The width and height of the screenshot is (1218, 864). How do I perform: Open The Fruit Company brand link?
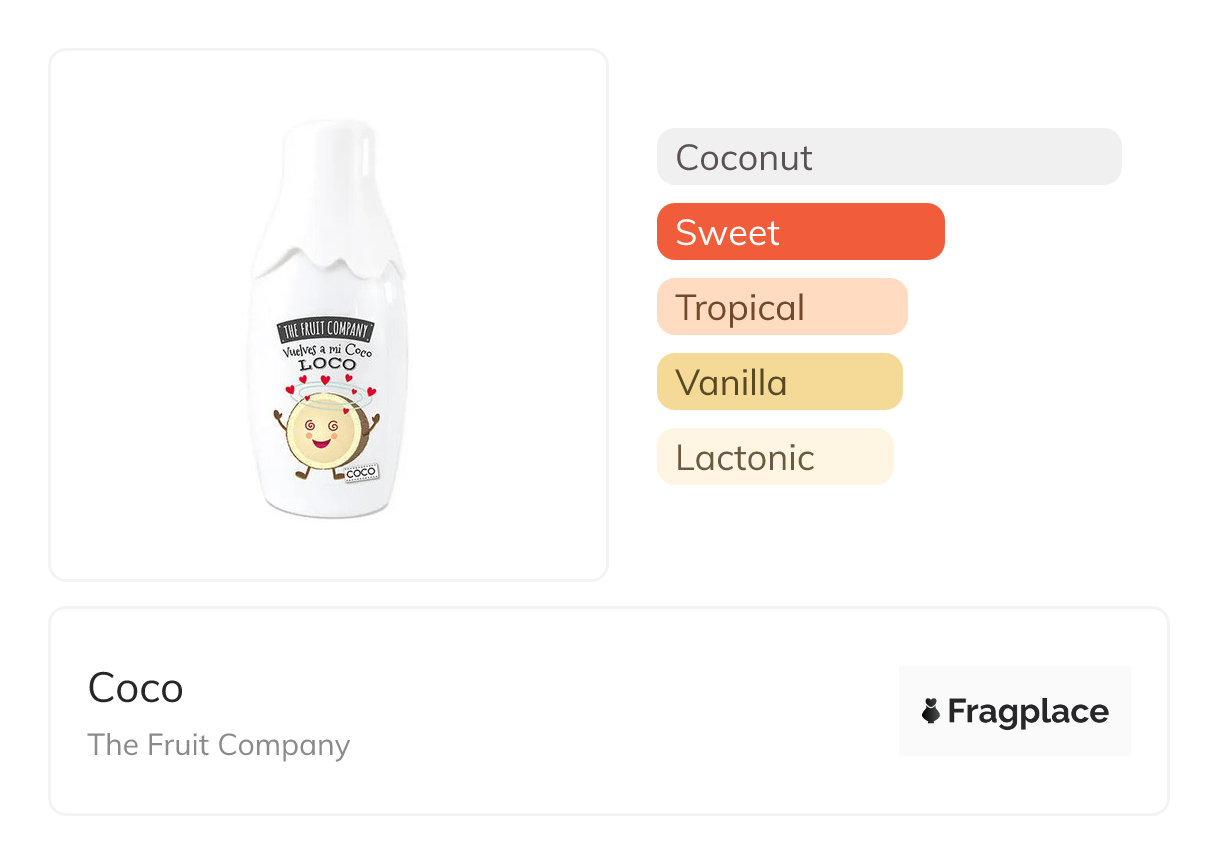tap(219, 745)
